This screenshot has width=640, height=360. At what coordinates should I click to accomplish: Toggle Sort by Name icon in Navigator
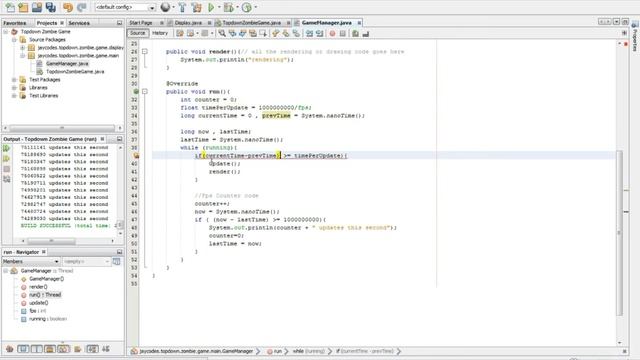point(92,349)
